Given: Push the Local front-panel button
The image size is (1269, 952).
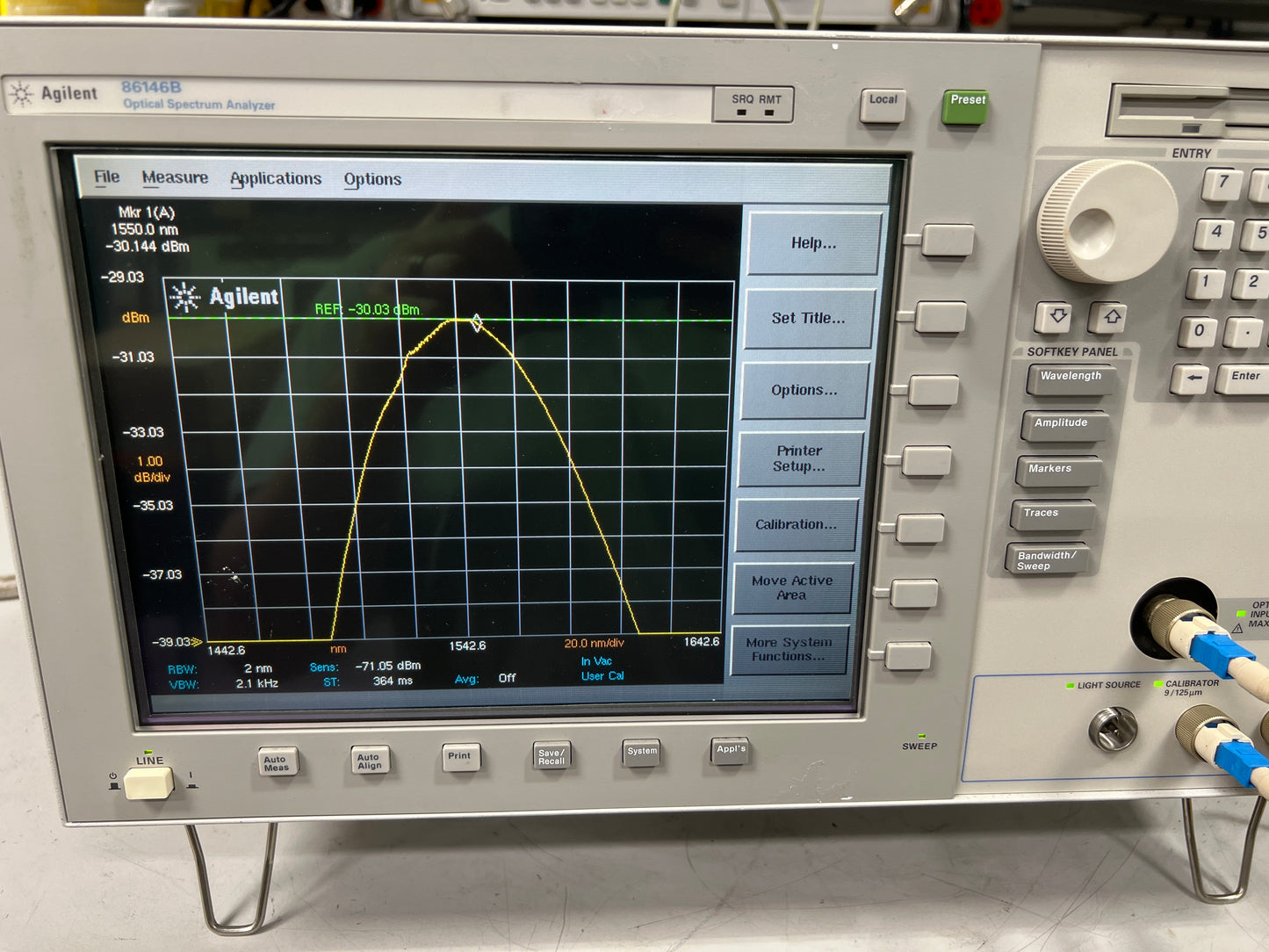Looking at the screenshot, I should 883,105.
